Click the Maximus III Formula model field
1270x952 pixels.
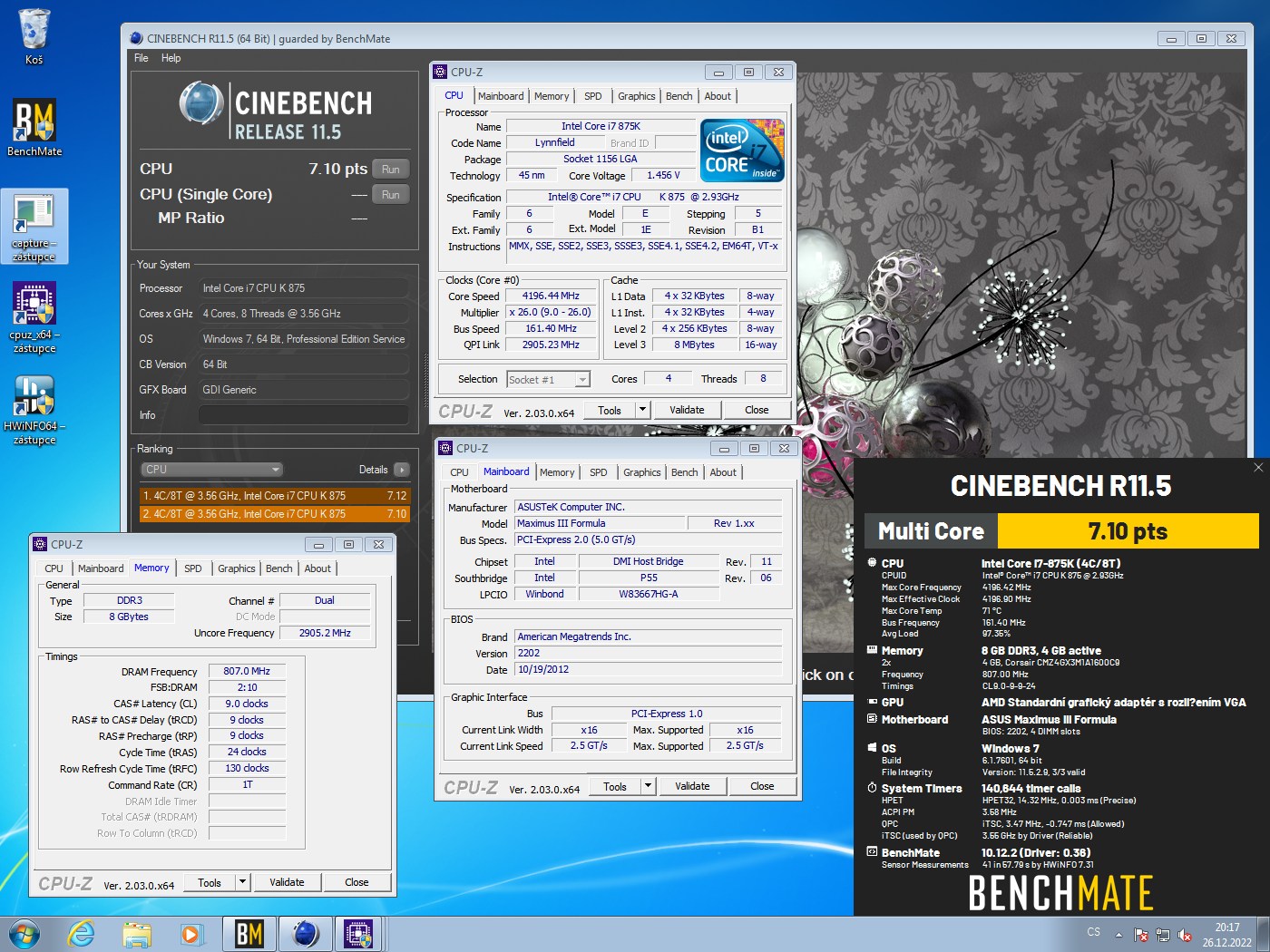point(598,524)
